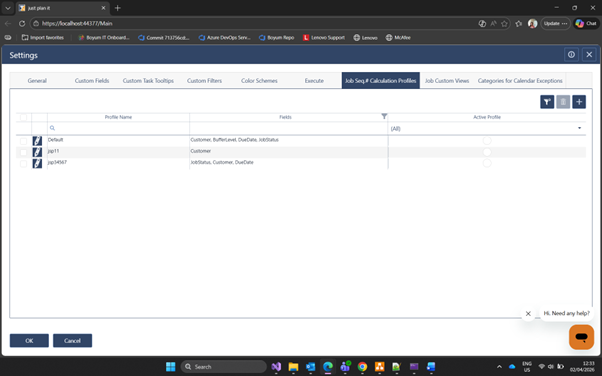Add this page to favorites with the star
The width and height of the screenshot is (602, 376).
coord(504,23)
